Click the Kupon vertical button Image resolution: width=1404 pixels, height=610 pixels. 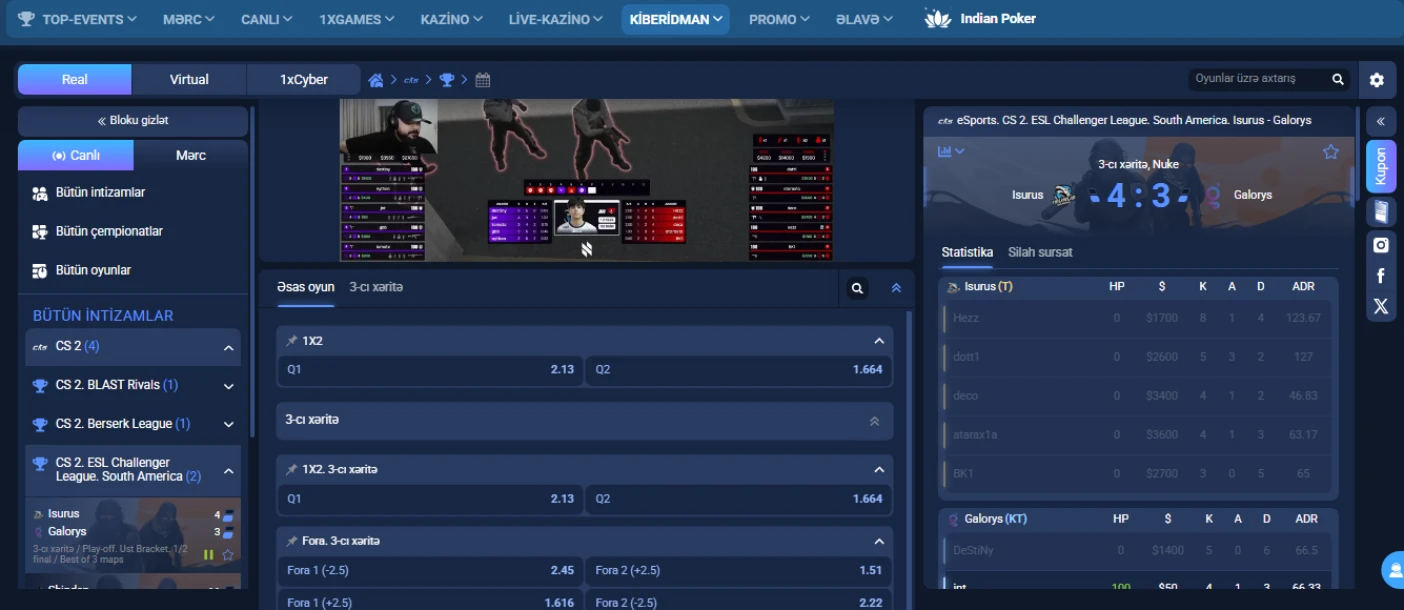pos(1381,166)
